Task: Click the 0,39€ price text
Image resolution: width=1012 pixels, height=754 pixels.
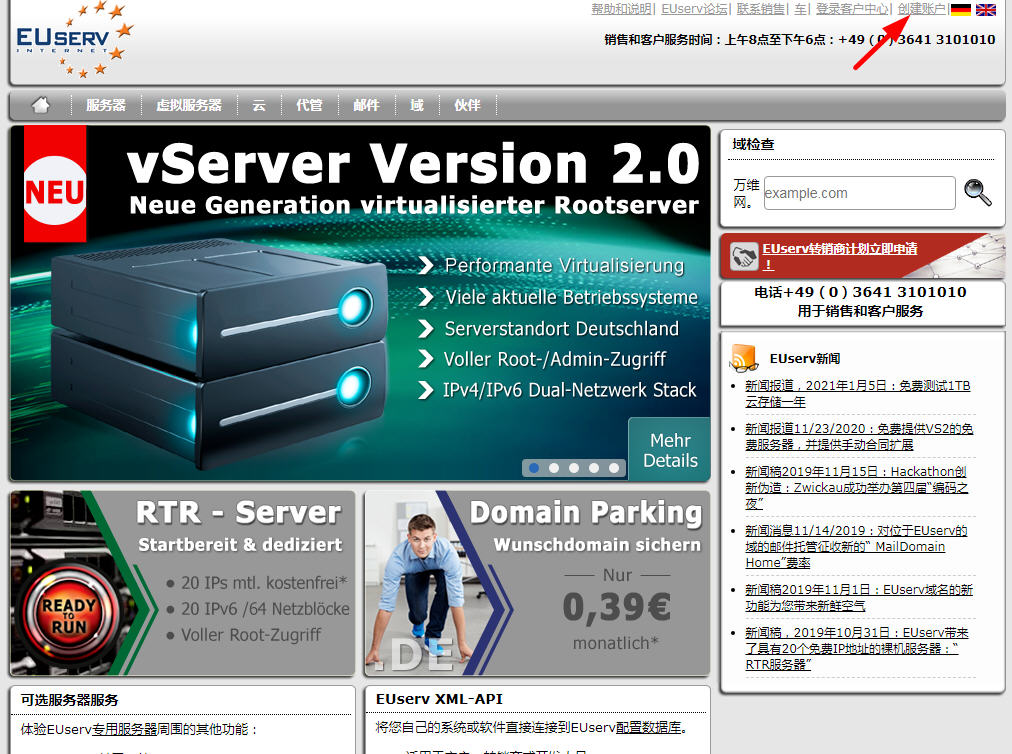Action: pos(617,607)
